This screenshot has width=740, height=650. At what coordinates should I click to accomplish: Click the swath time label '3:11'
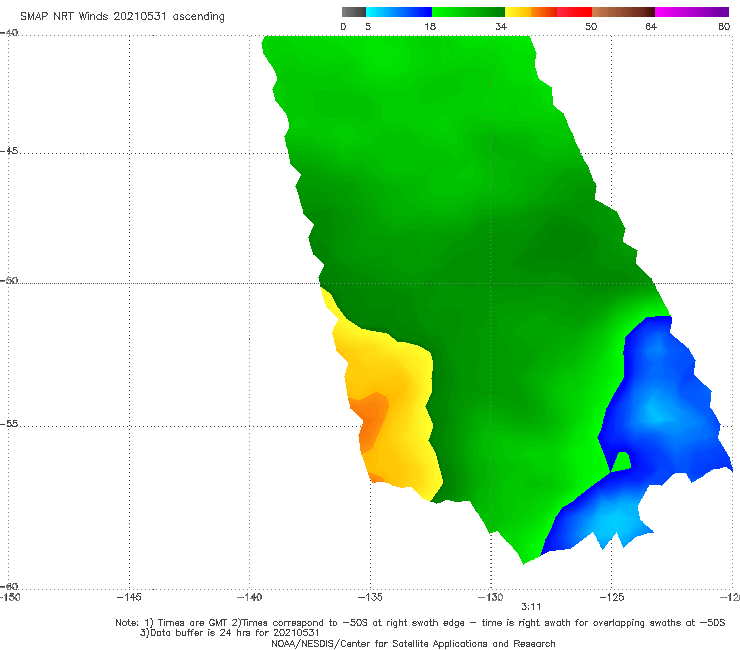point(531,607)
